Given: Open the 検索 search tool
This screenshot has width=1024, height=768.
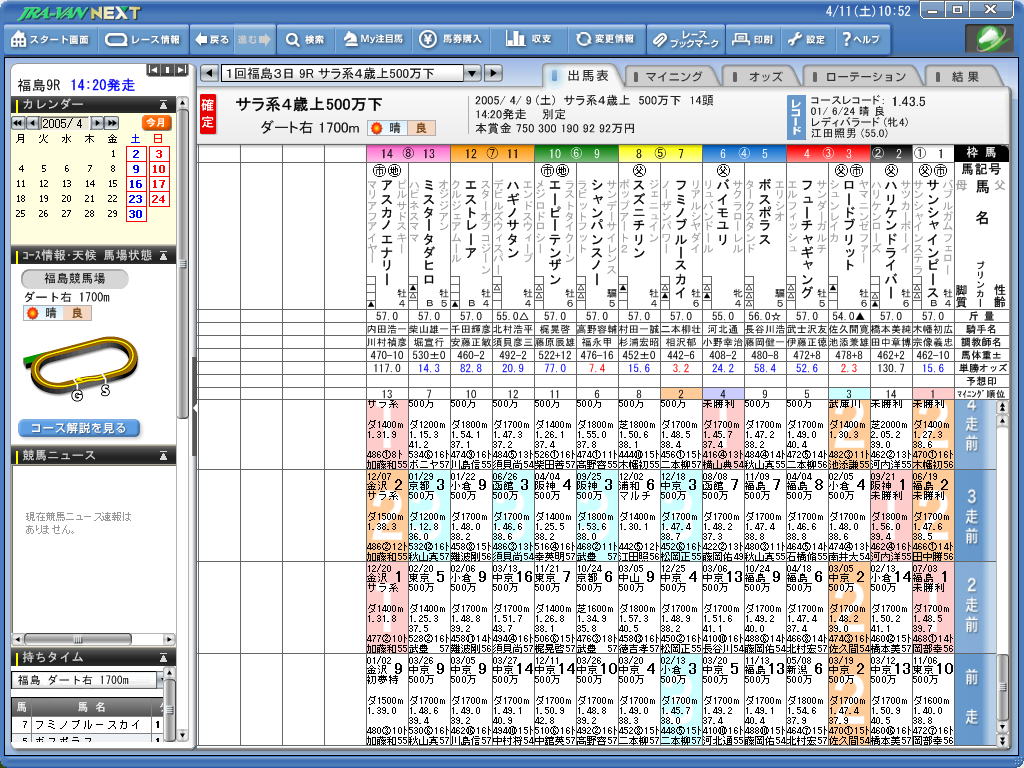Looking at the screenshot, I should 306,40.
